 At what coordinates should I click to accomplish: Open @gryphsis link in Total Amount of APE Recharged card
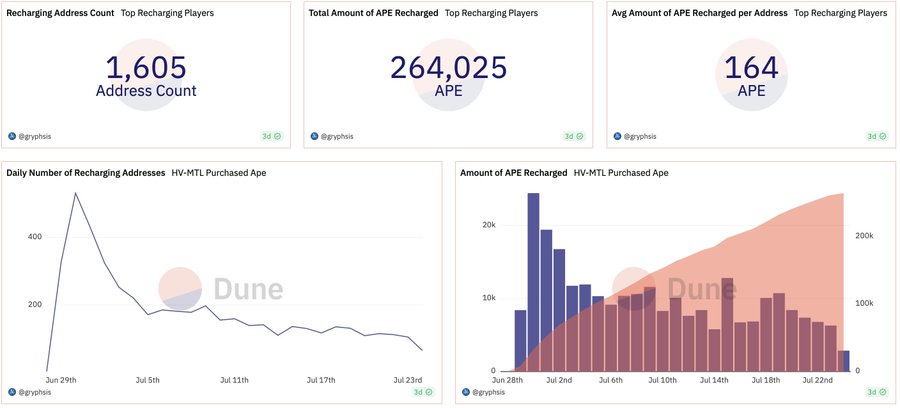pyautogui.click(x=338, y=137)
